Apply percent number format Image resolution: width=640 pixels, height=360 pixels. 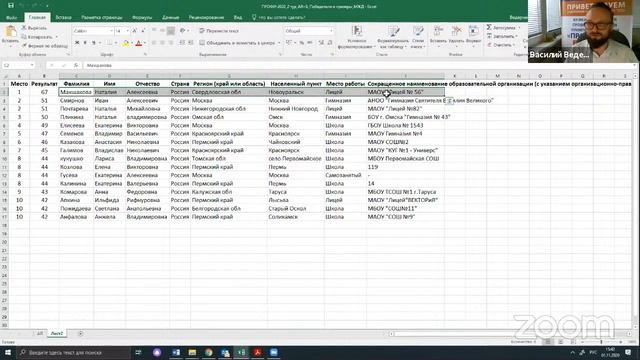point(301,43)
